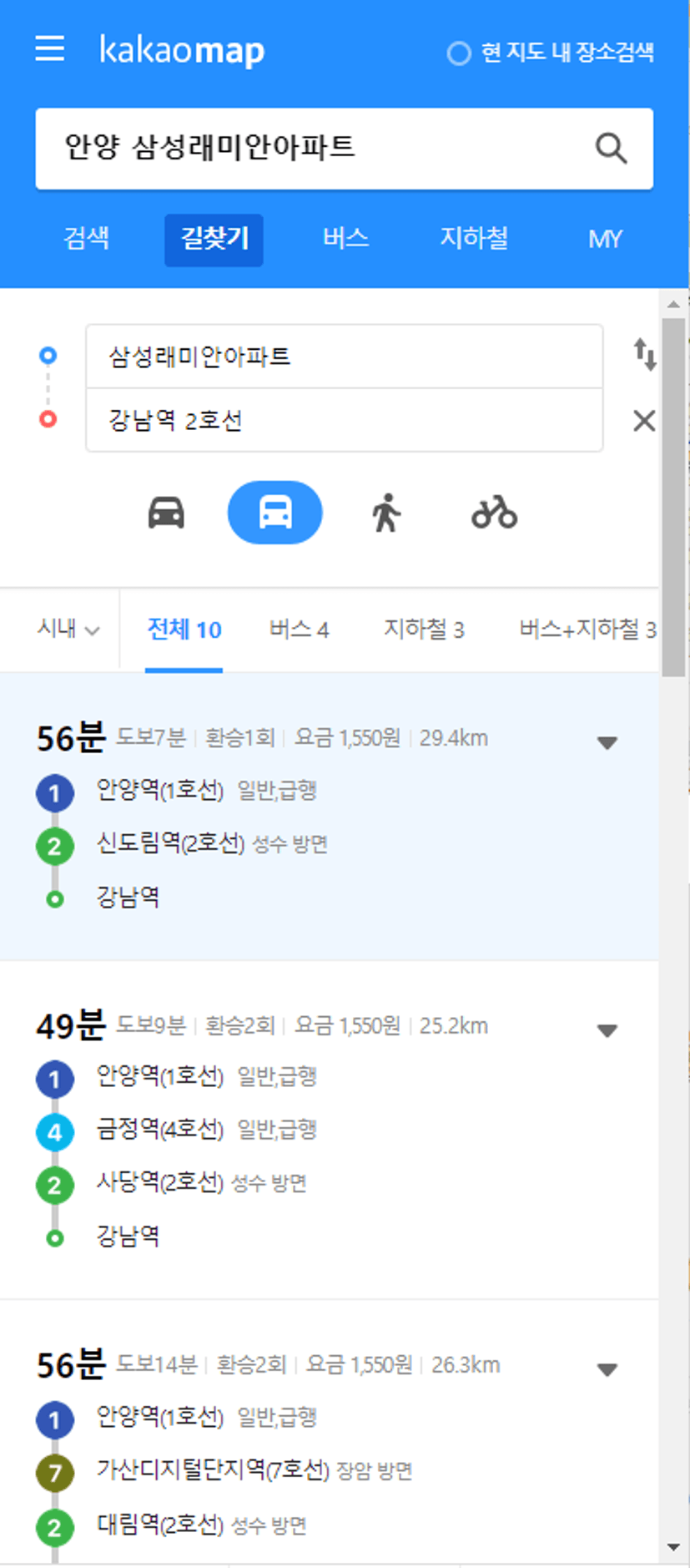
Task: Filter routes by 버스+지하철 3
Action: coord(587,630)
